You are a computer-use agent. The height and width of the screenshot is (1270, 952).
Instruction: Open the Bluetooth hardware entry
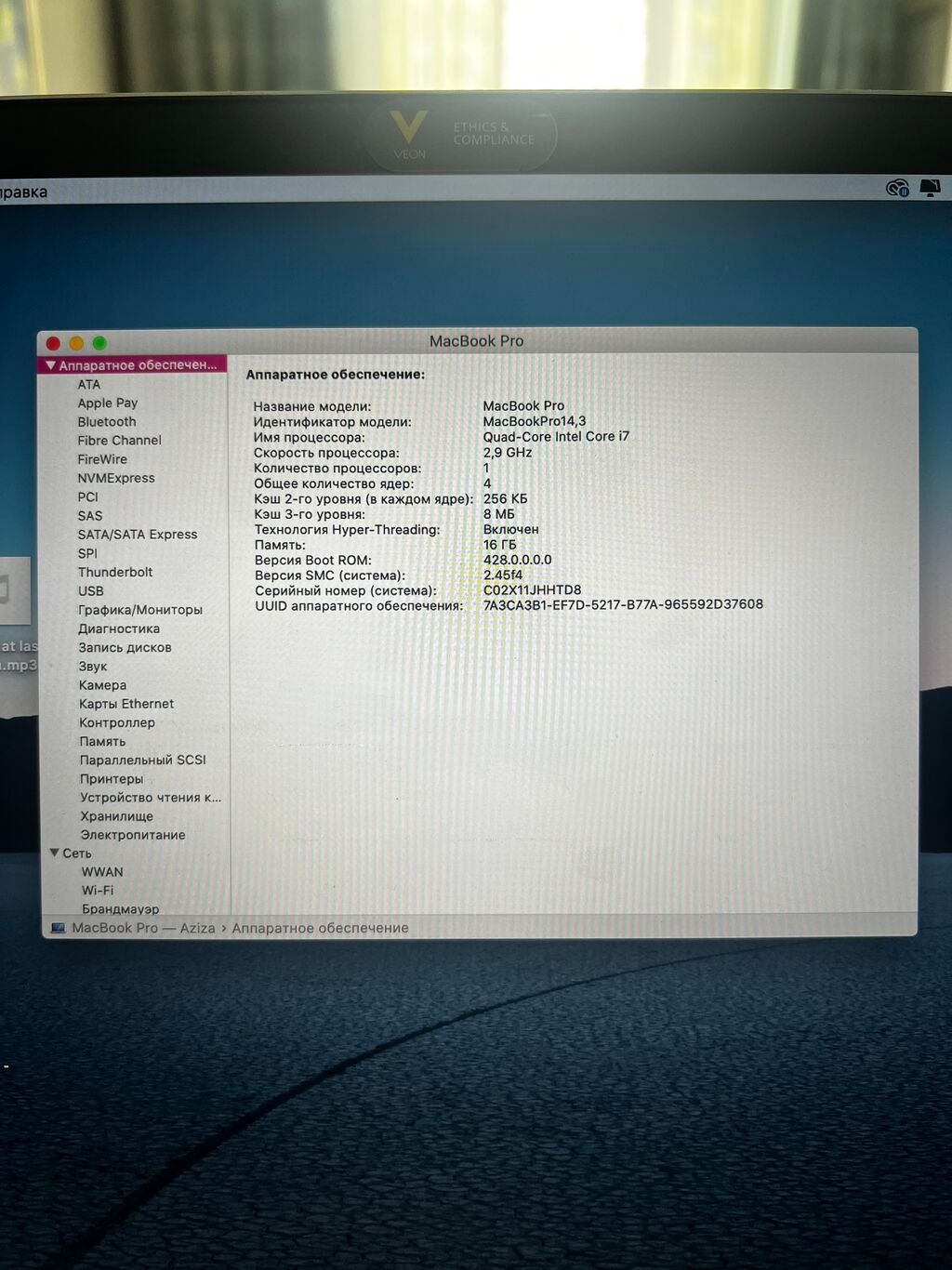coord(107,421)
